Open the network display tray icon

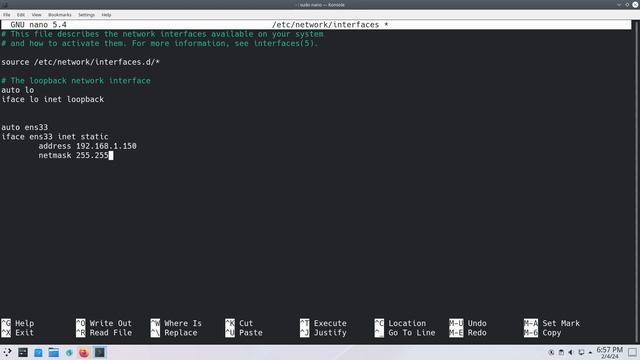(581, 353)
